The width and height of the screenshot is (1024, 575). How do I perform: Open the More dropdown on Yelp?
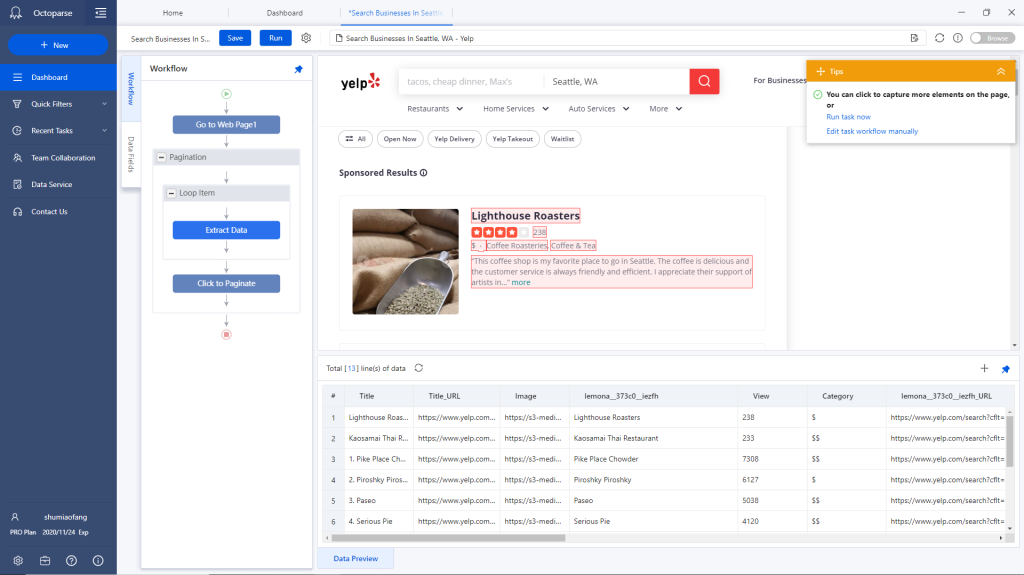(665, 109)
